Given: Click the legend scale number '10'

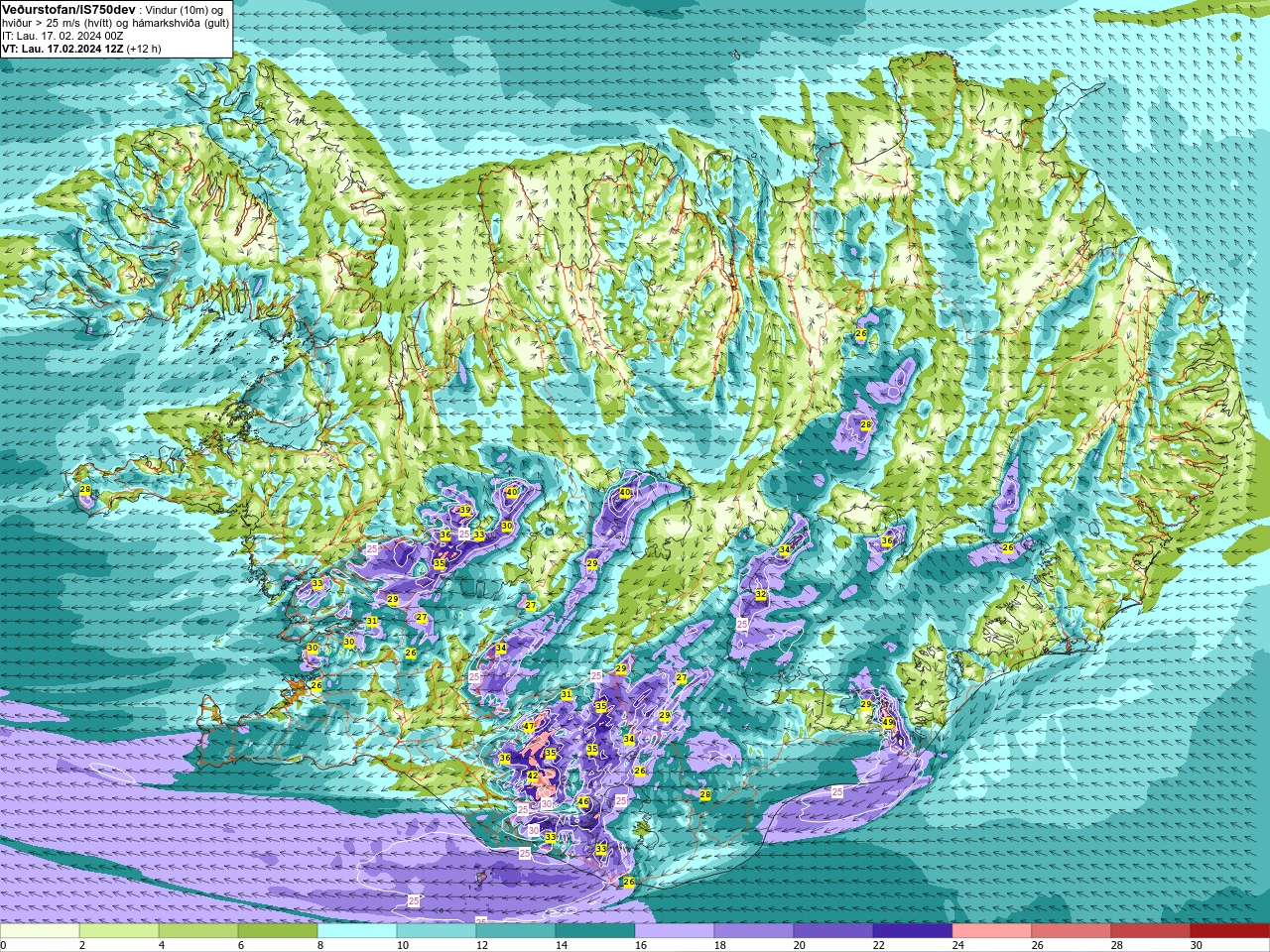Looking at the screenshot, I should click(x=403, y=945).
